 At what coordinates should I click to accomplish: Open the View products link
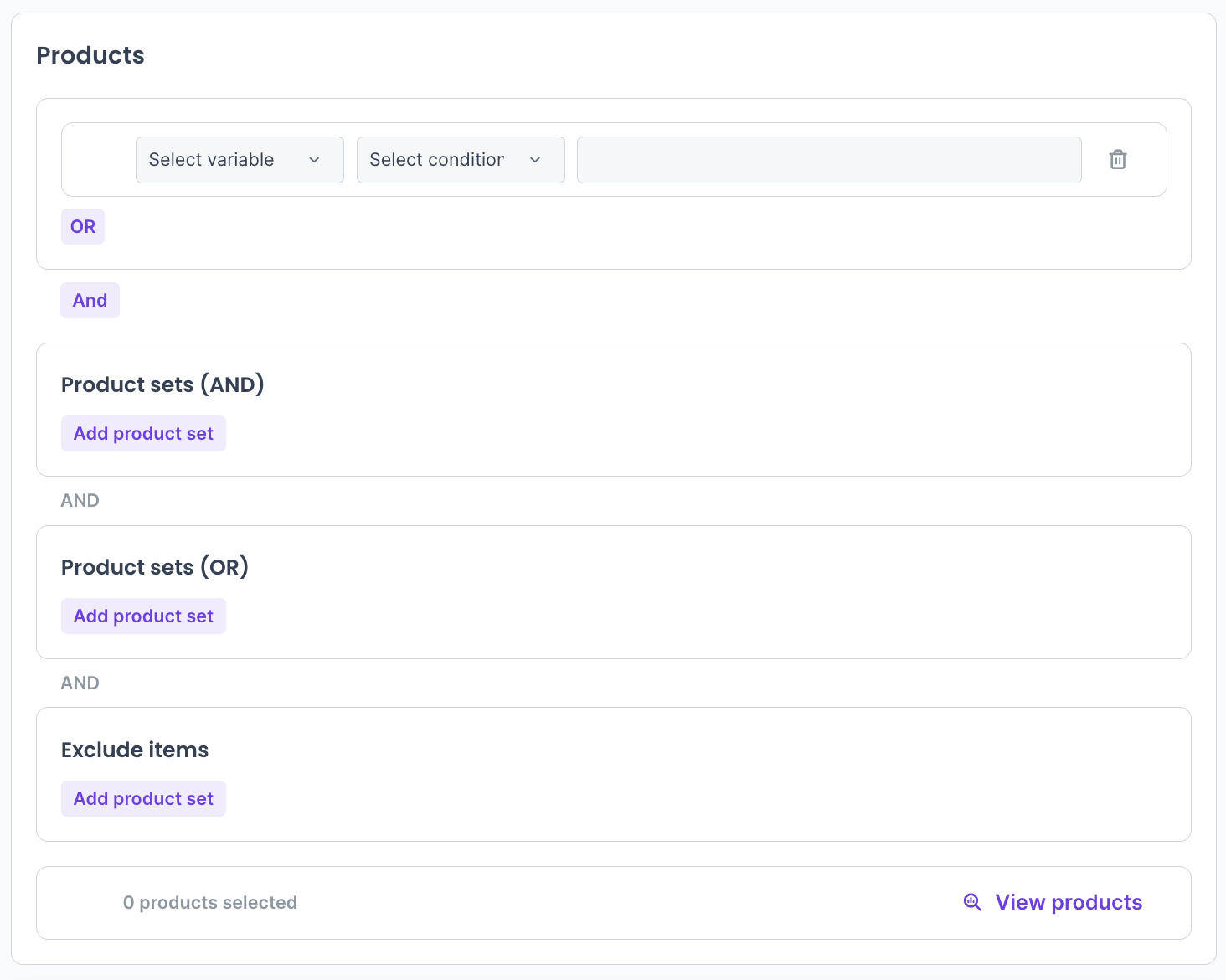click(1068, 902)
